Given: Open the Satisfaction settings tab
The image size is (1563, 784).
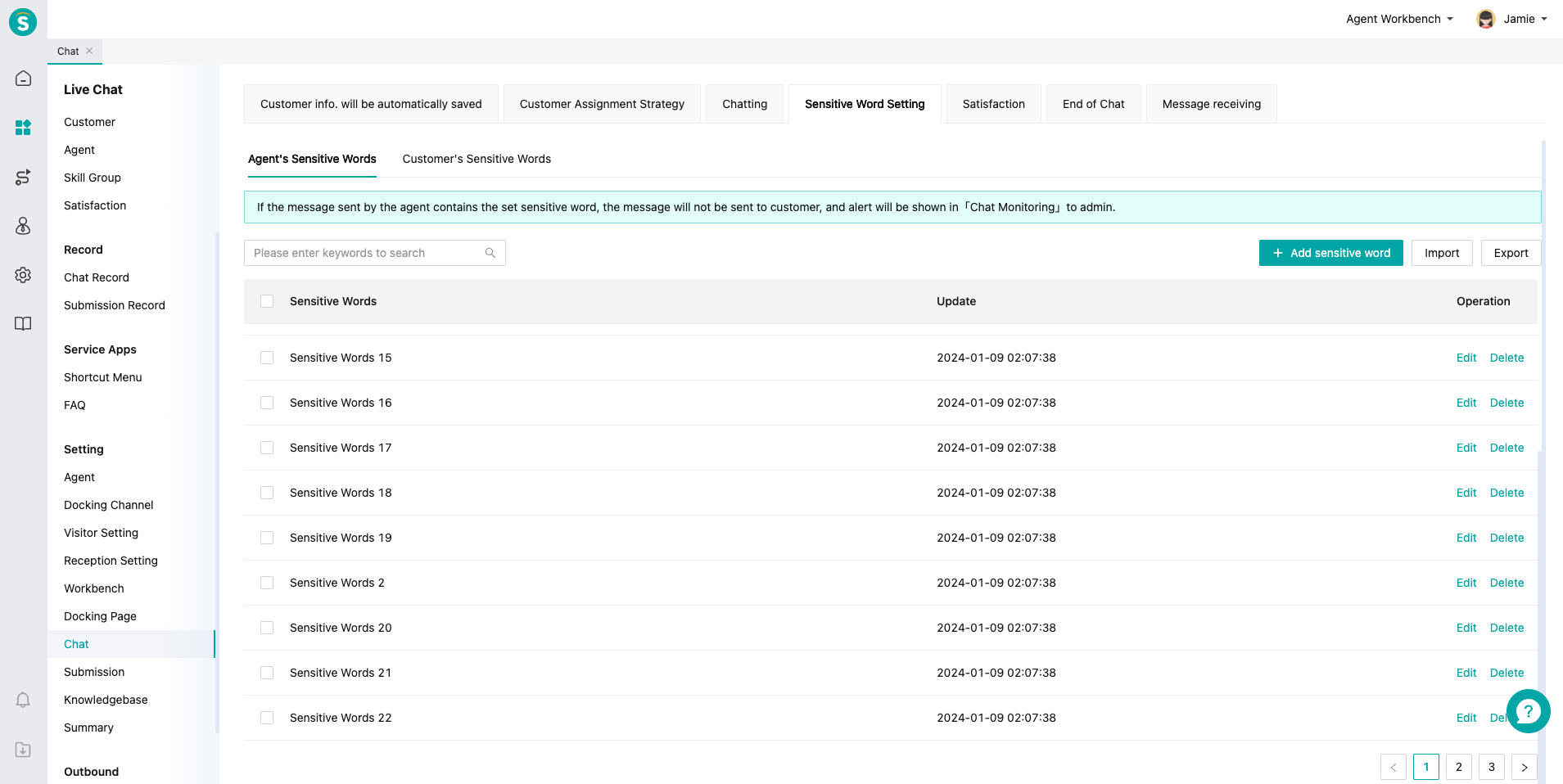Looking at the screenshot, I should point(994,104).
